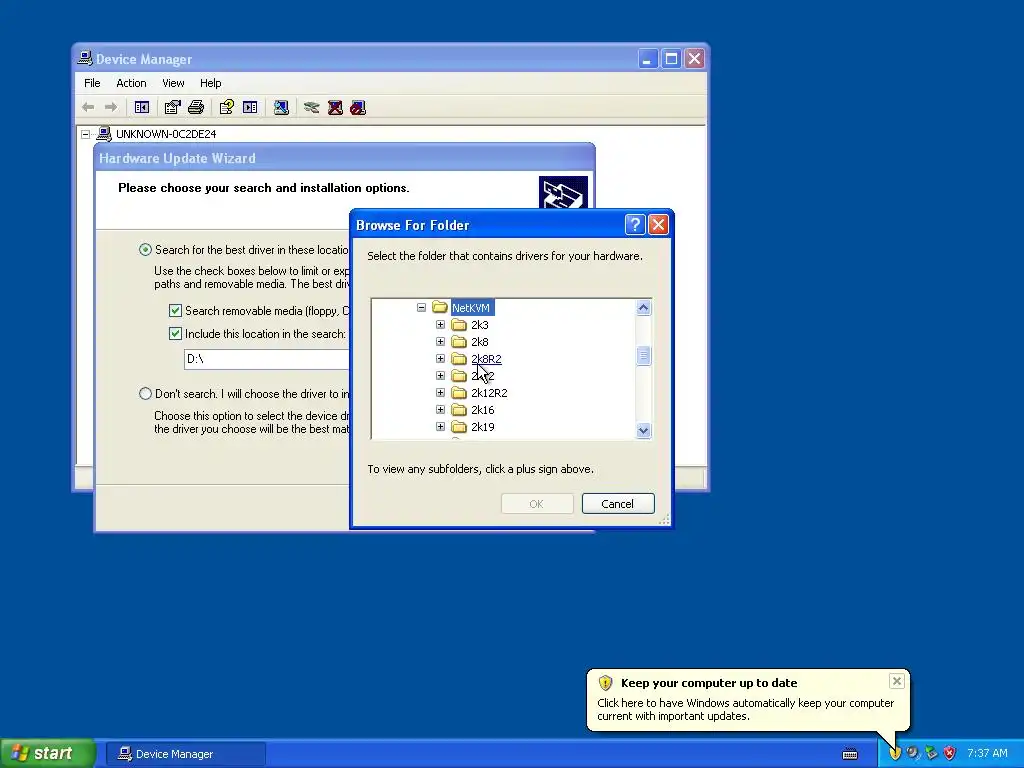Screen dimensions: 1024x768
Task: Click the Update Driver toolbar icon
Action: tap(312, 107)
